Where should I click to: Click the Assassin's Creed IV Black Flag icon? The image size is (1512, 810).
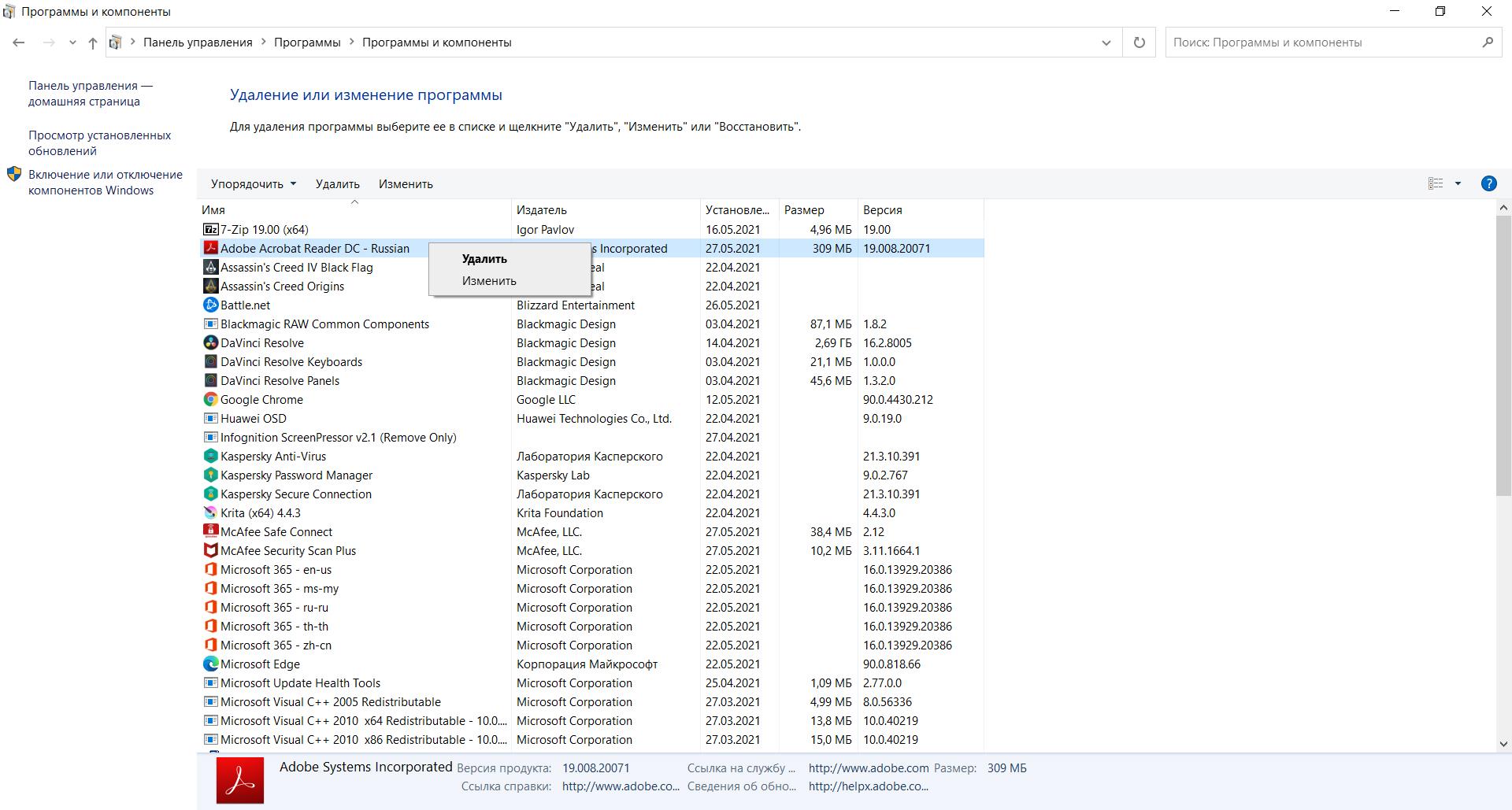(210, 267)
